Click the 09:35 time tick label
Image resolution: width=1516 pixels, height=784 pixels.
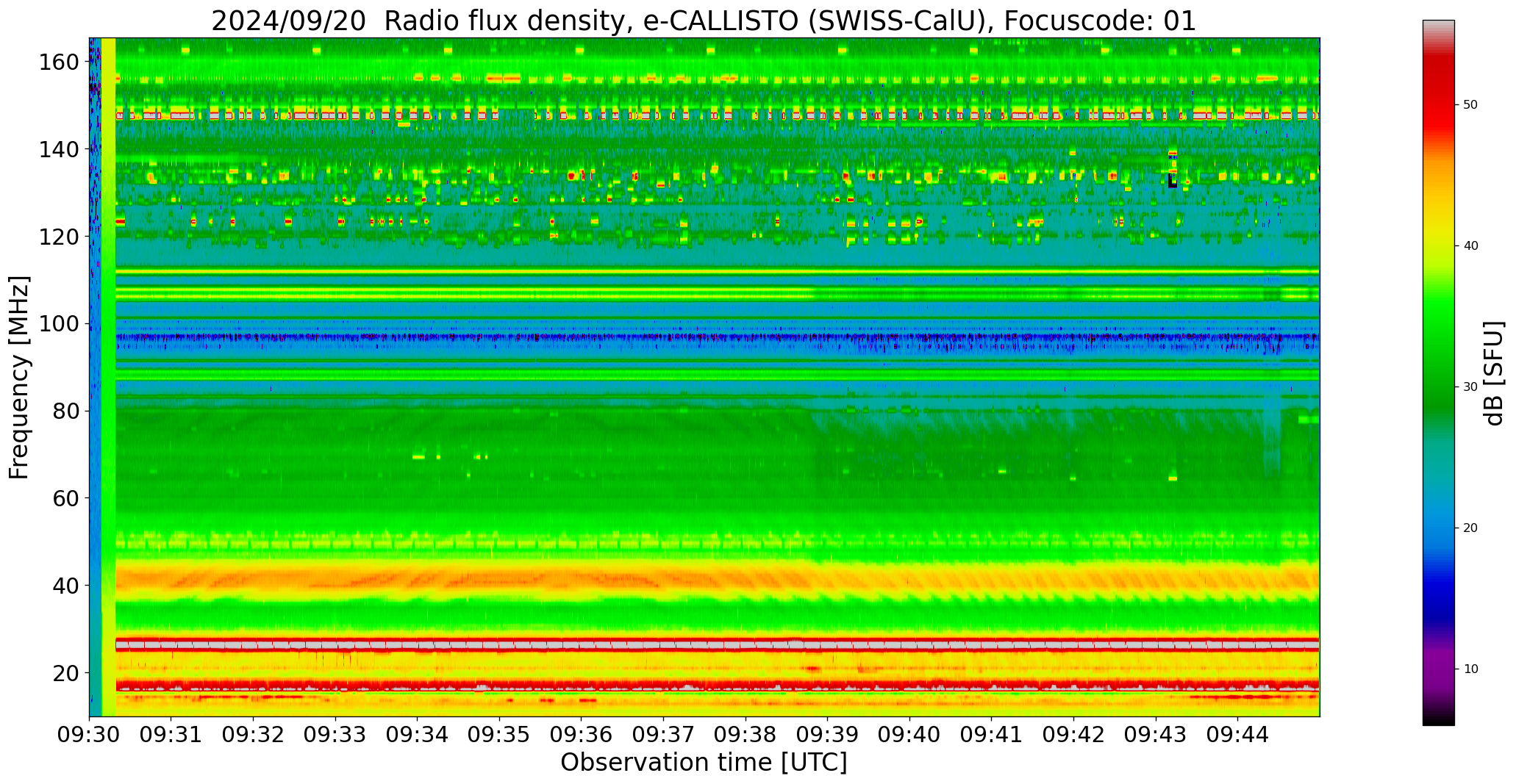tap(500, 734)
